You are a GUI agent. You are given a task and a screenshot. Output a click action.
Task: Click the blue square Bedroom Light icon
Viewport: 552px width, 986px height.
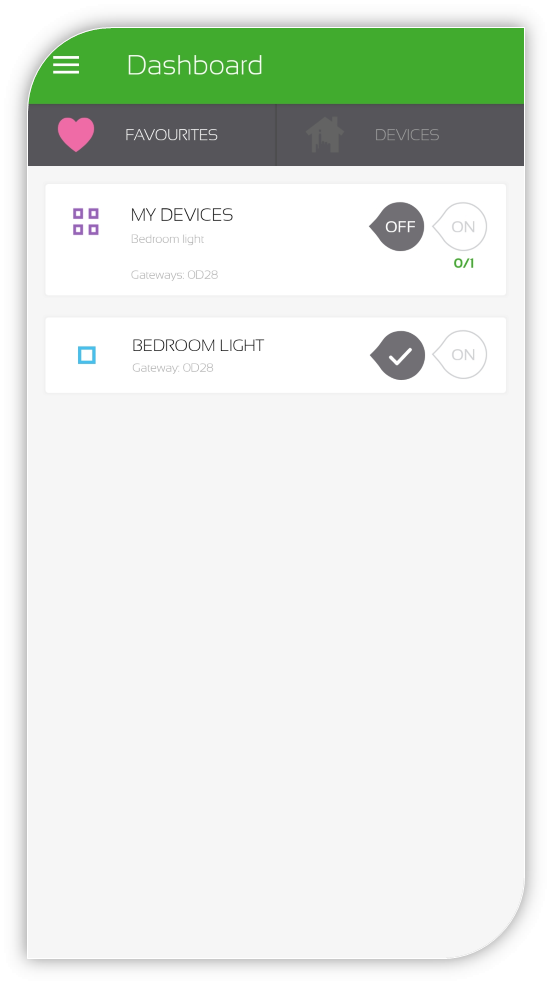click(87, 355)
